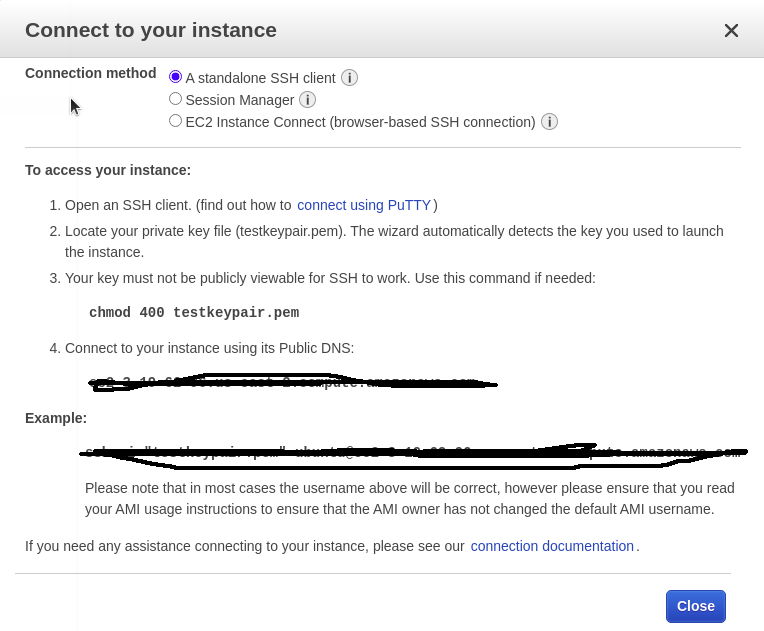
Task: Click the To access your instance heading
Action: (108, 170)
